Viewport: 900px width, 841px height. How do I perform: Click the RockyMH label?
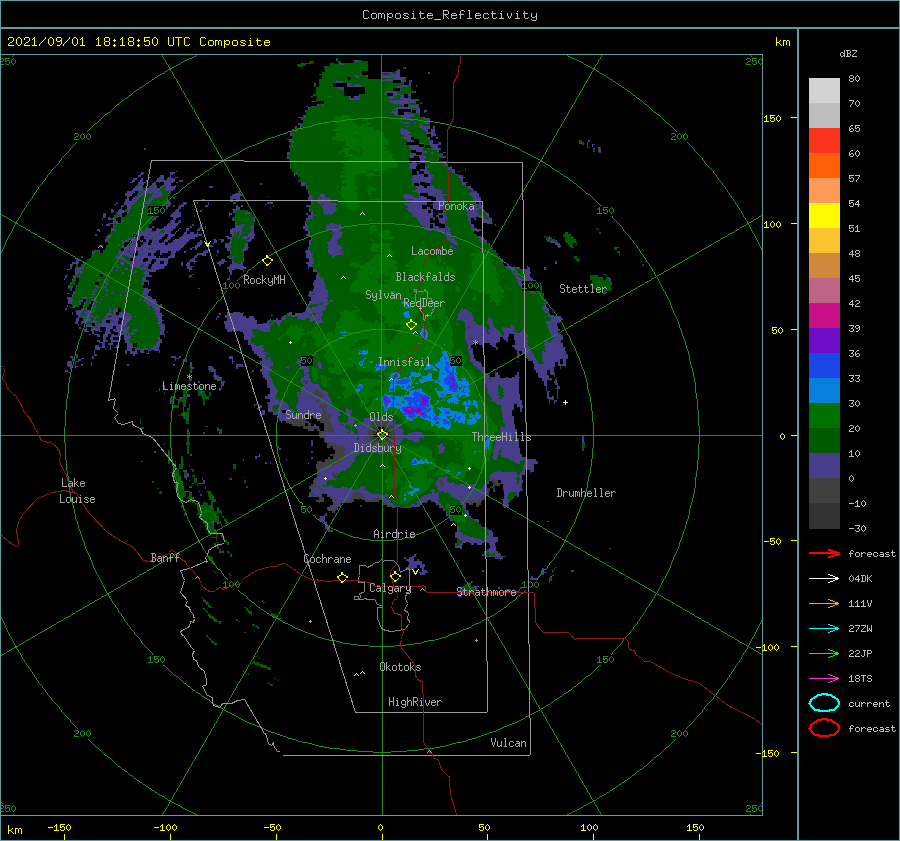(264, 280)
